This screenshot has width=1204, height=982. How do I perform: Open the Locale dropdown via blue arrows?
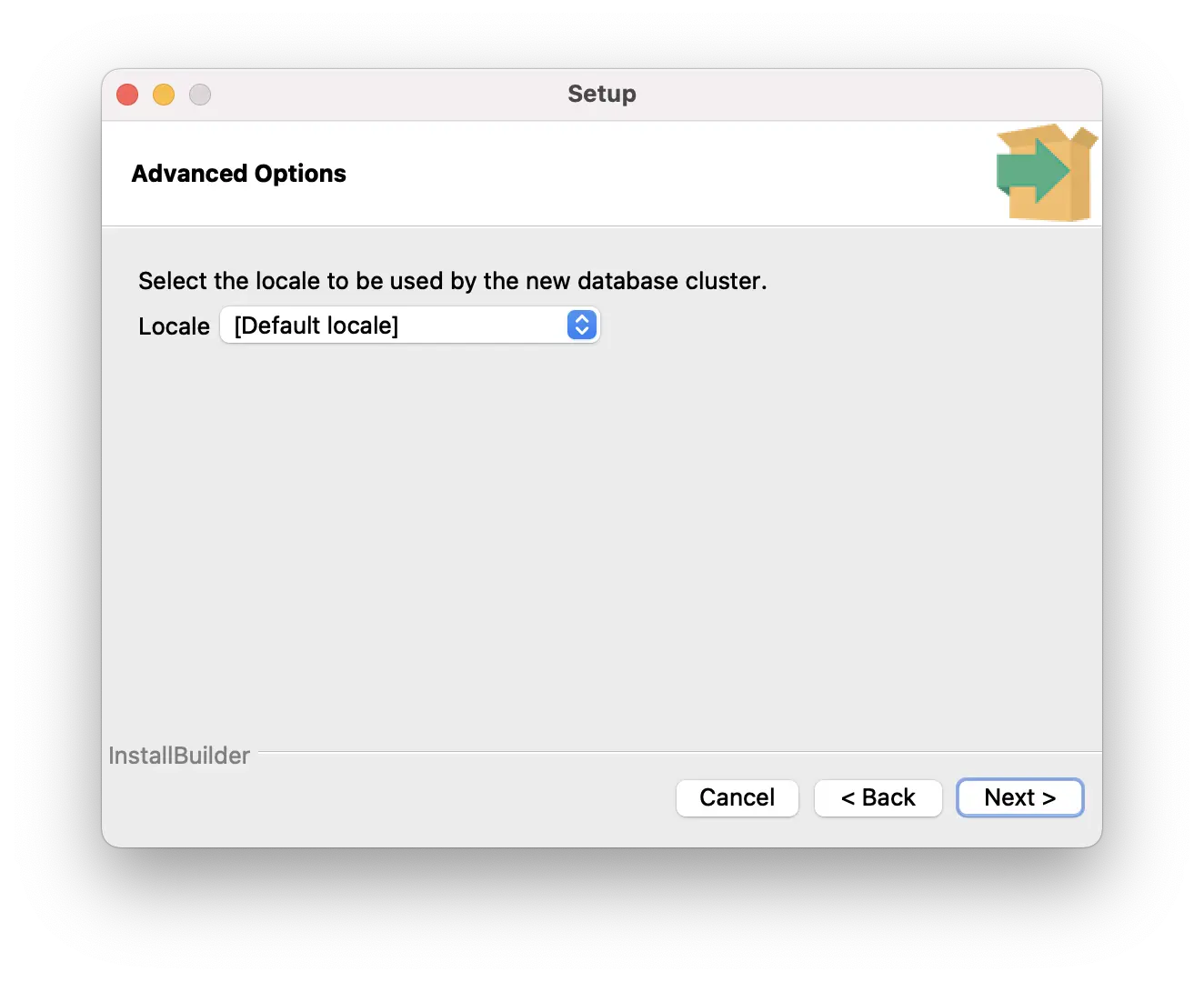(x=581, y=325)
